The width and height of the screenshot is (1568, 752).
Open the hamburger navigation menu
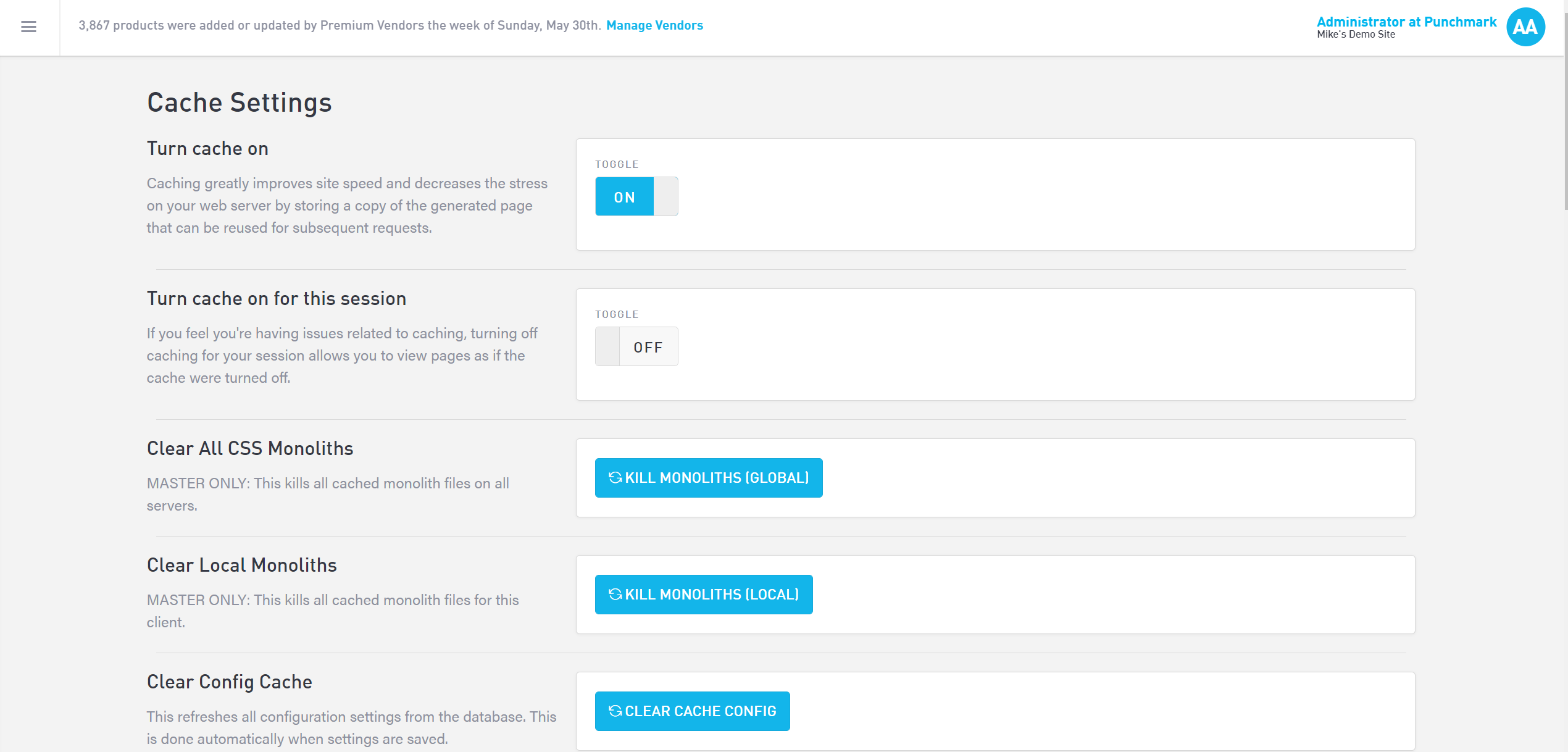point(28,27)
